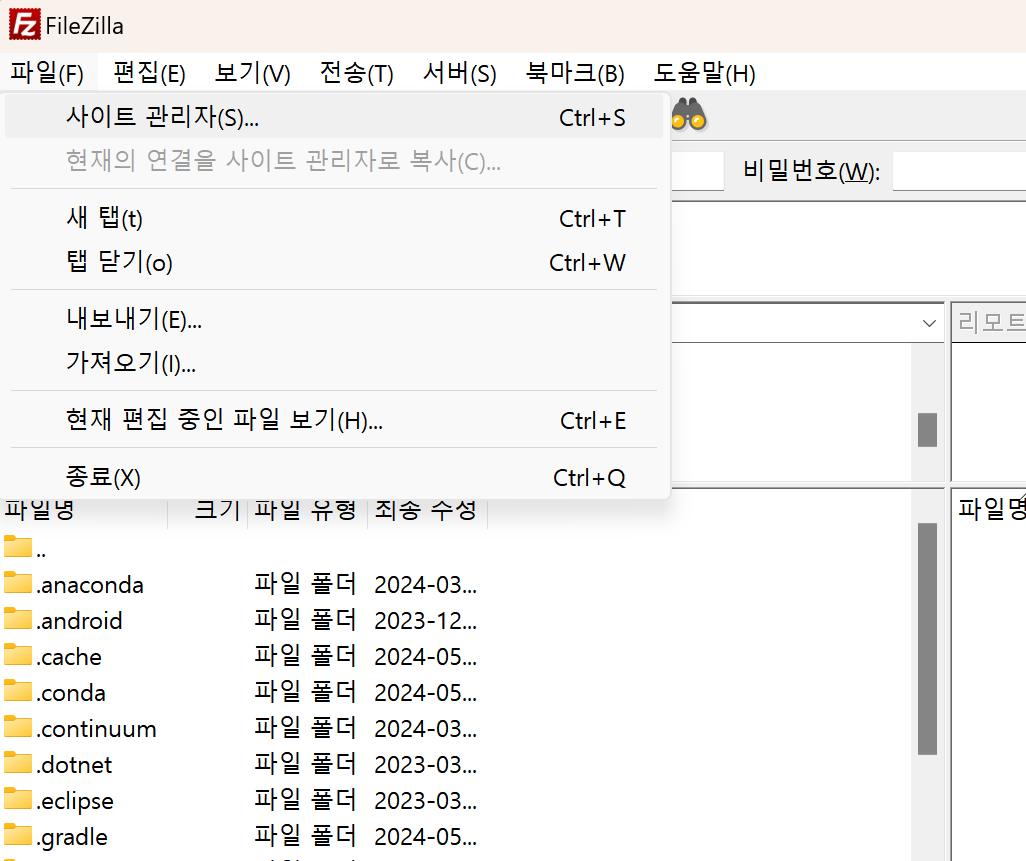Click the .dotnet folder name
Viewport: 1026px width, 861px height.
tap(74, 765)
